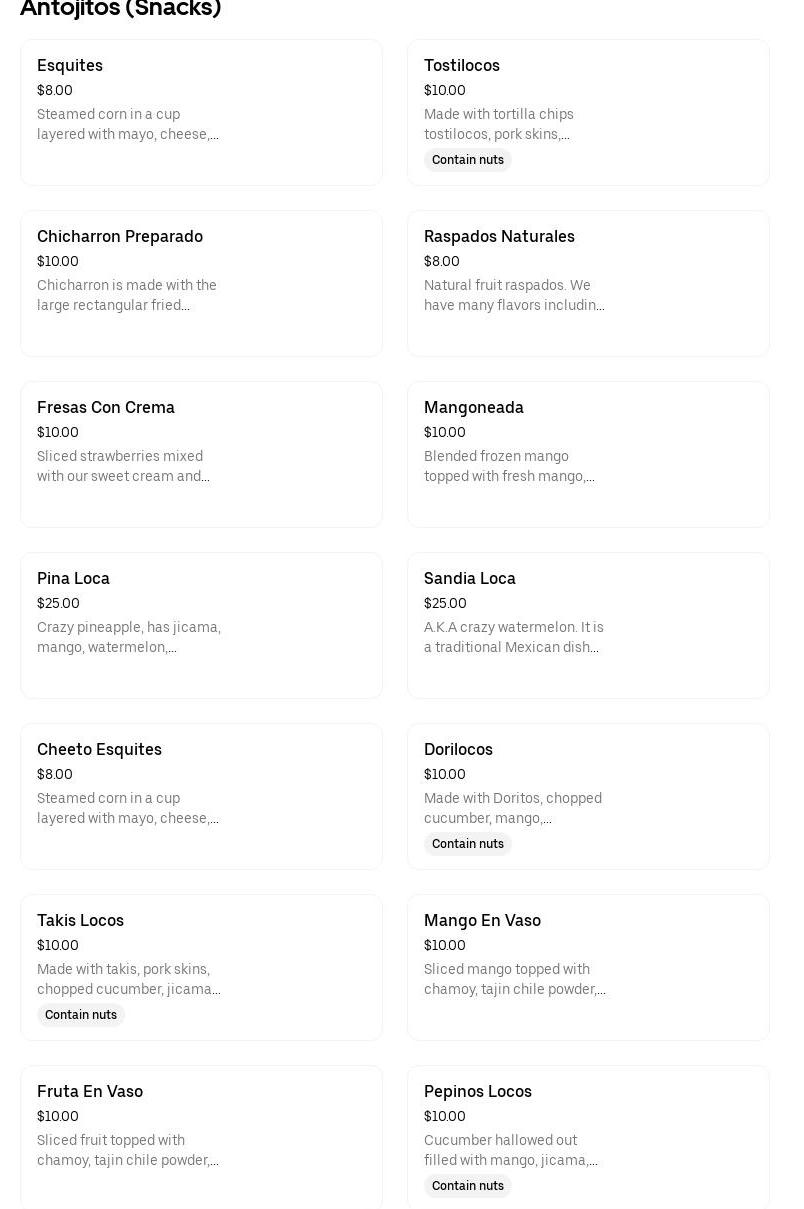Click the Sandia Loca title
The image size is (804, 1209).
click(470, 579)
